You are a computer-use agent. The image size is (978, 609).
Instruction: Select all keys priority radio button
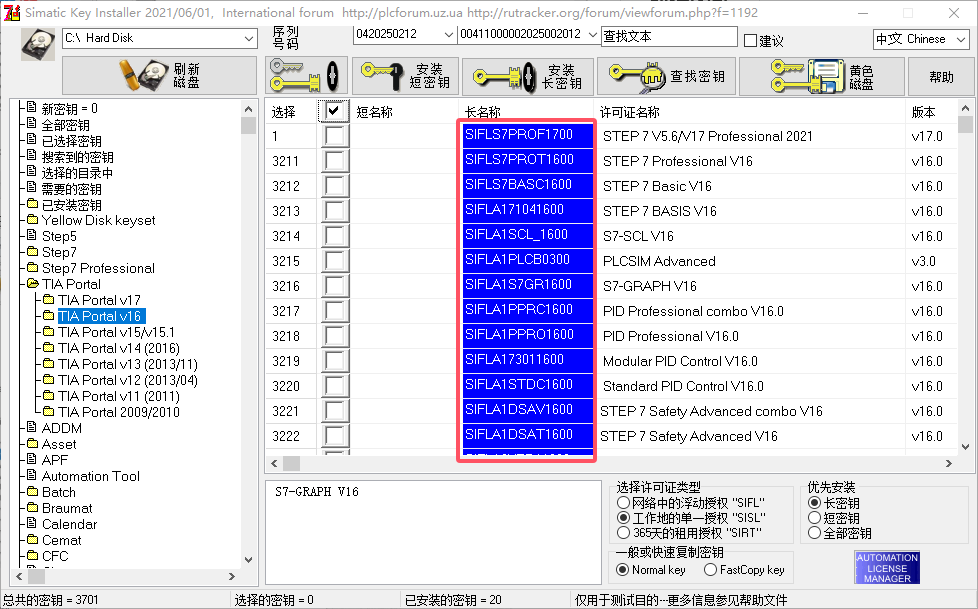tap(814, 532)
